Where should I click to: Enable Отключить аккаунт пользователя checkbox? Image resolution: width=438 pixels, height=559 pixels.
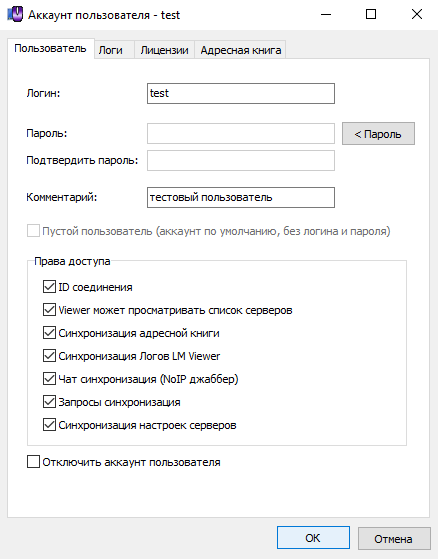(34, 462)
